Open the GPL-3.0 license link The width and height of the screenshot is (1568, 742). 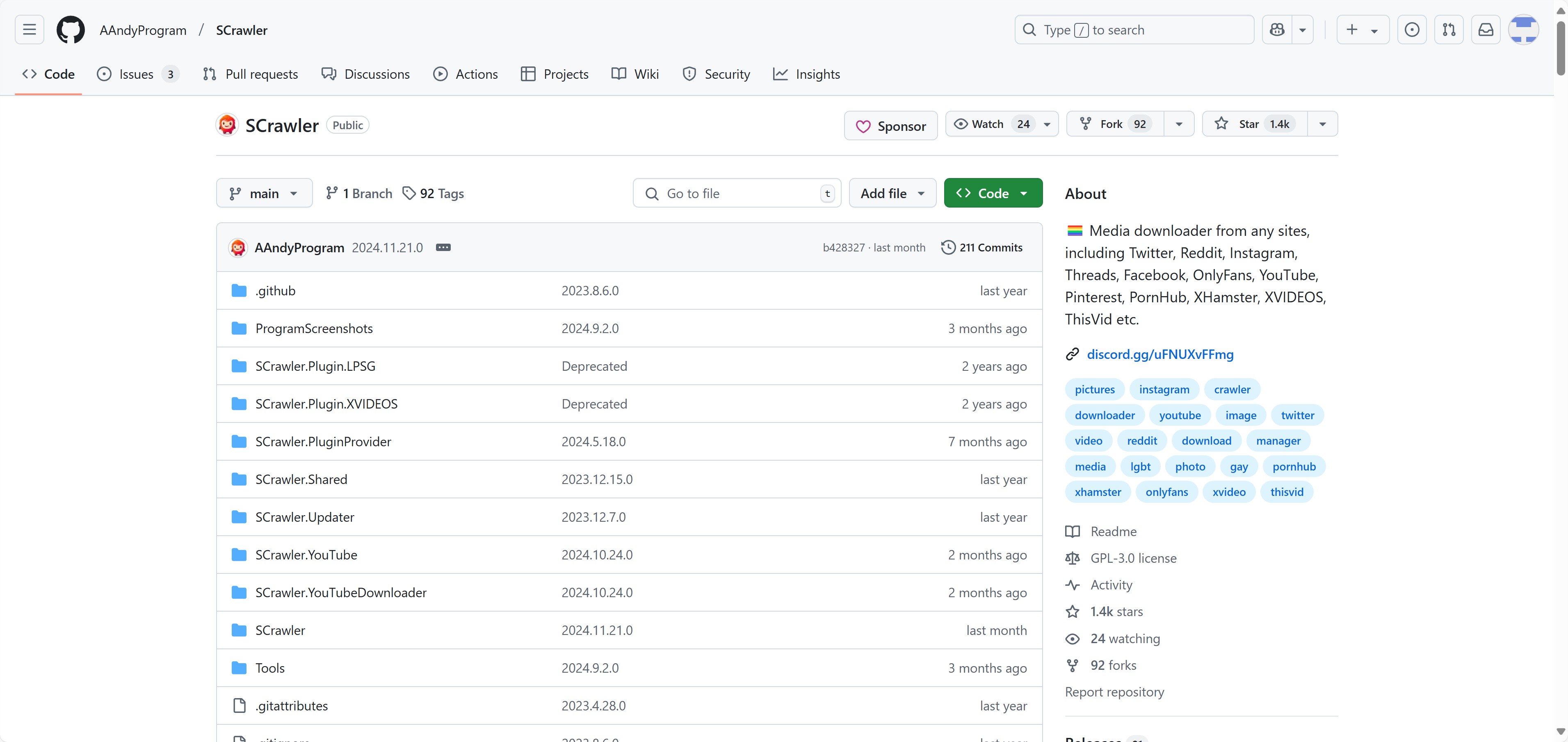tap(1133, 559)
